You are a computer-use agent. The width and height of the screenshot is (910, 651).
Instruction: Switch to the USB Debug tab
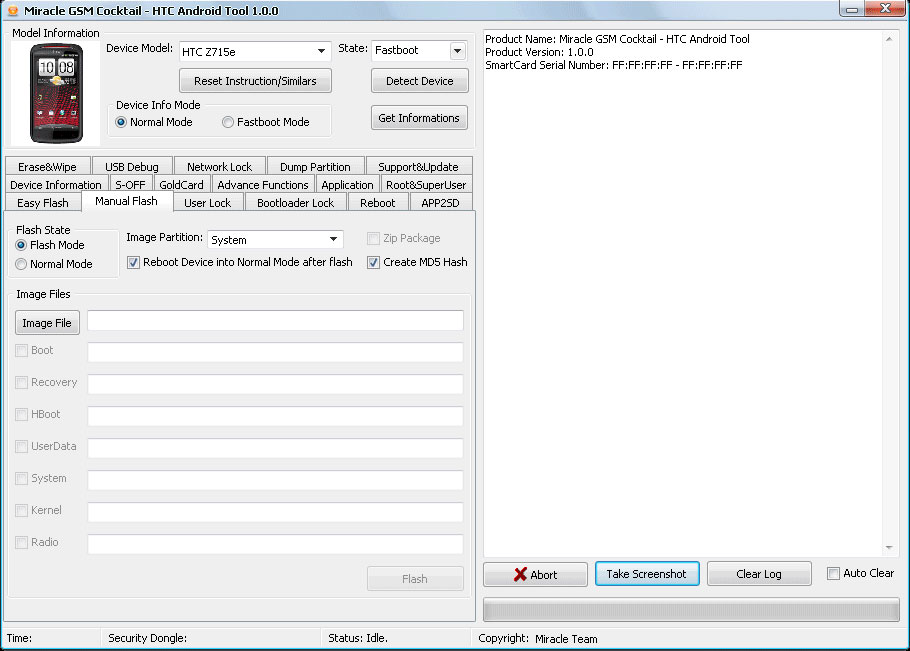pyautogui.click(x=132, y=167)
